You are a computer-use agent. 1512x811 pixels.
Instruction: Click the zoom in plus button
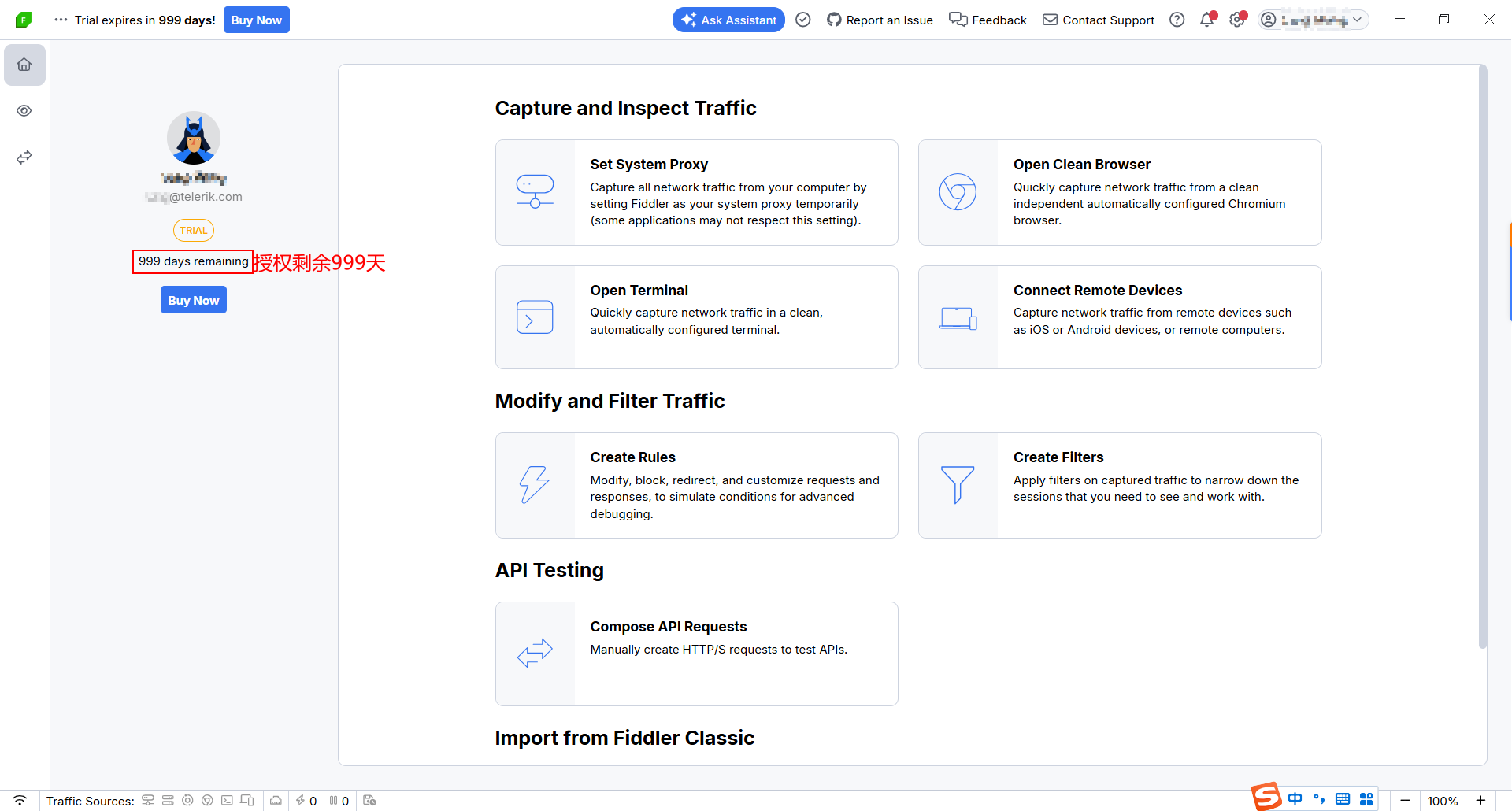coord(1480,801)
